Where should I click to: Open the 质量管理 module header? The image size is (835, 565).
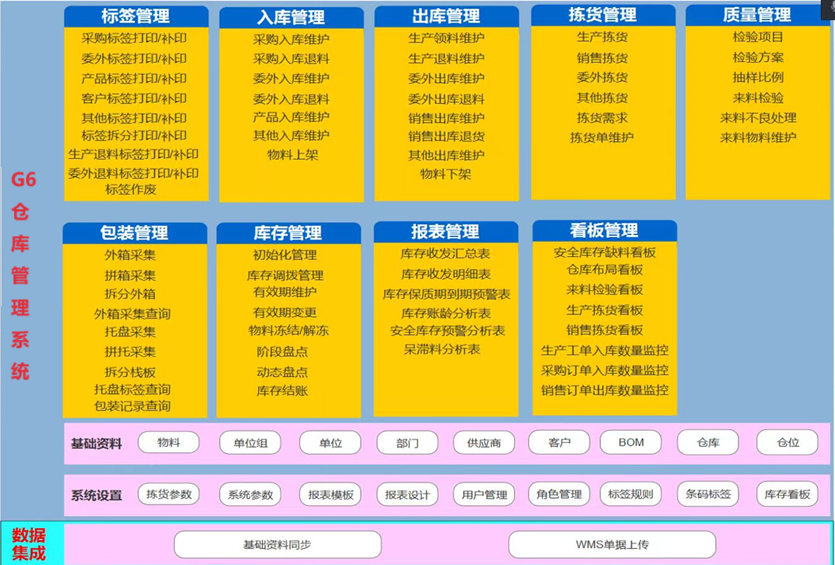[x=757, y=15]
